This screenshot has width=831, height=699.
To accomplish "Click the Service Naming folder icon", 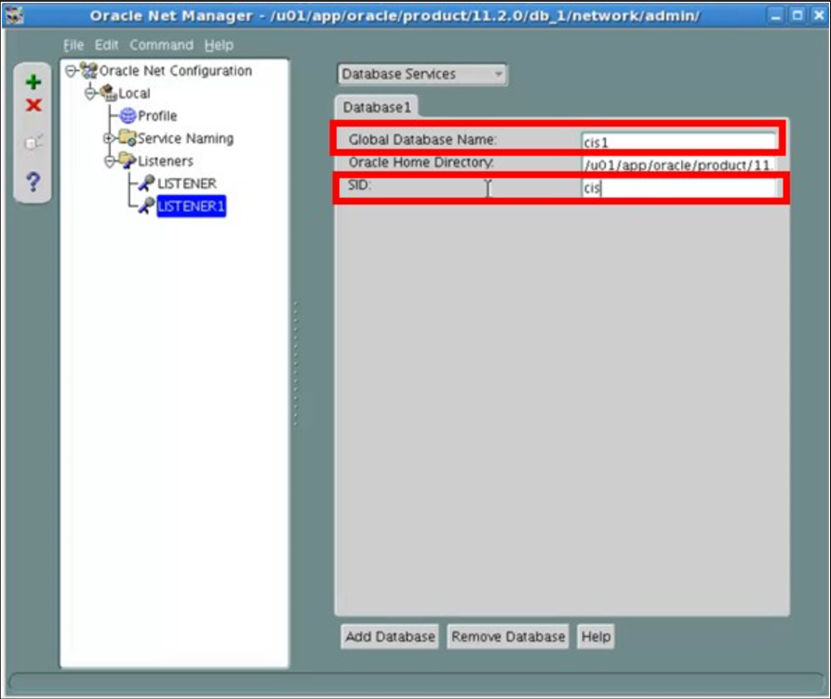I will tap(128, 138).
